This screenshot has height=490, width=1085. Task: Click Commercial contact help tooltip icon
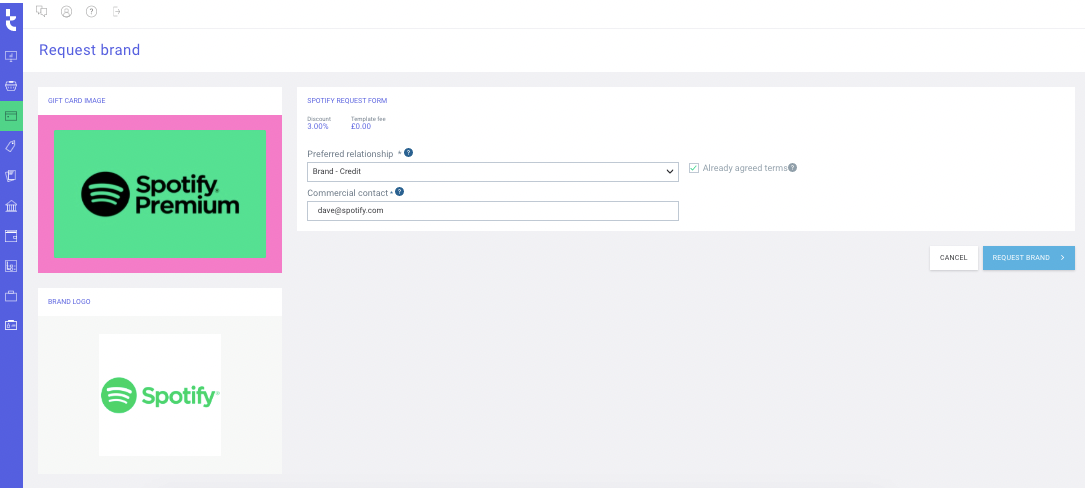click(x=399, y=192)
